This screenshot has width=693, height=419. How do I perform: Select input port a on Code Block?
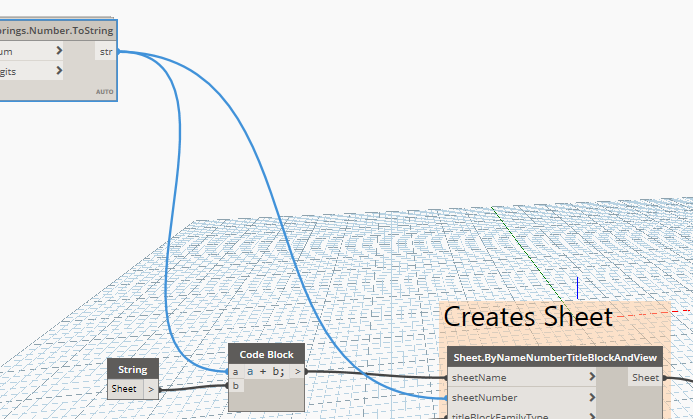pyautogui.click(x=236, y=371)
